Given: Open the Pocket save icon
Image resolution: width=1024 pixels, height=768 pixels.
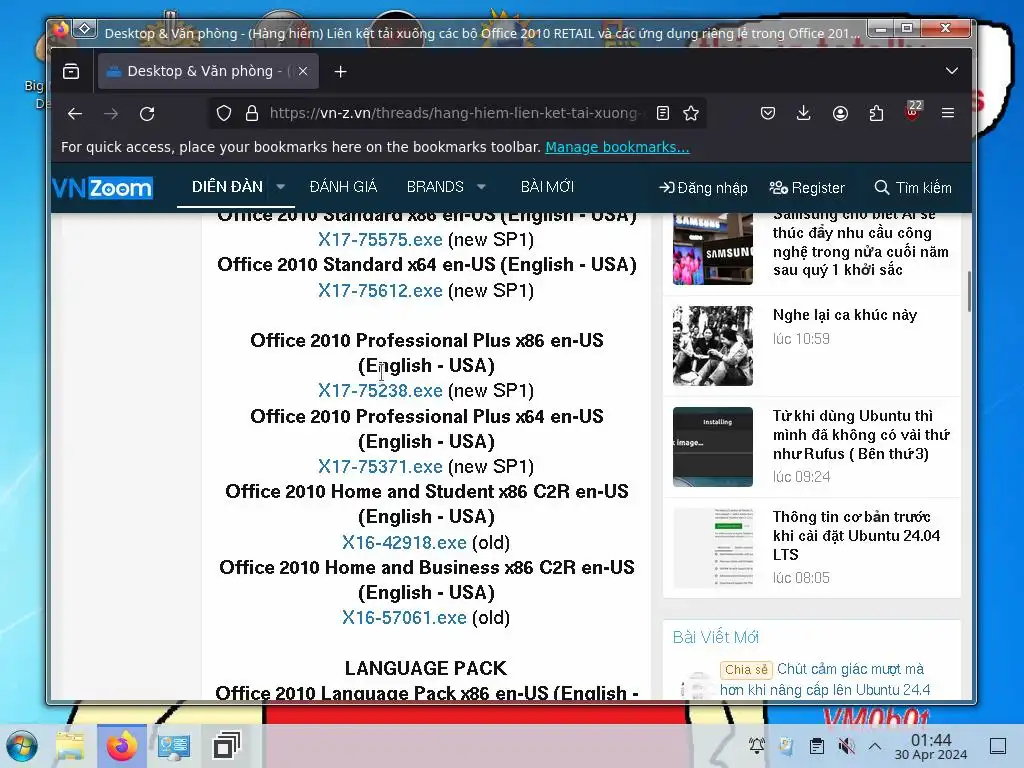Looking at the screenshot, I should (768, 113).
